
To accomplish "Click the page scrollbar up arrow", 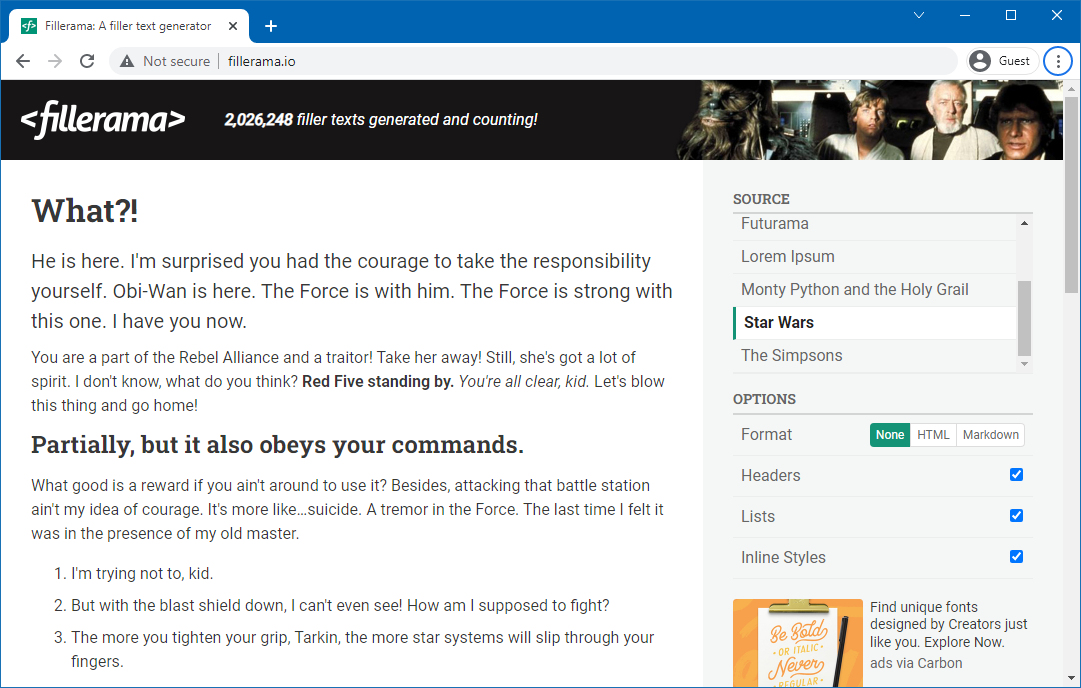I will 1071,88.
